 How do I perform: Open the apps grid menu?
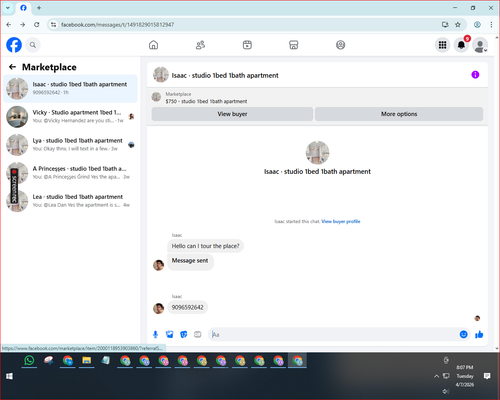442,45
